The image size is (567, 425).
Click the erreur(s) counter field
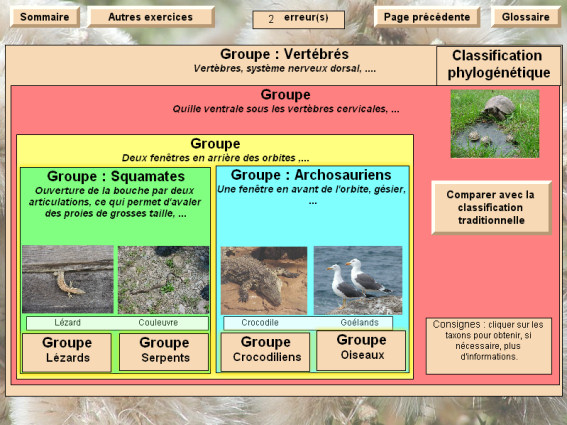(x=299, y=19)
